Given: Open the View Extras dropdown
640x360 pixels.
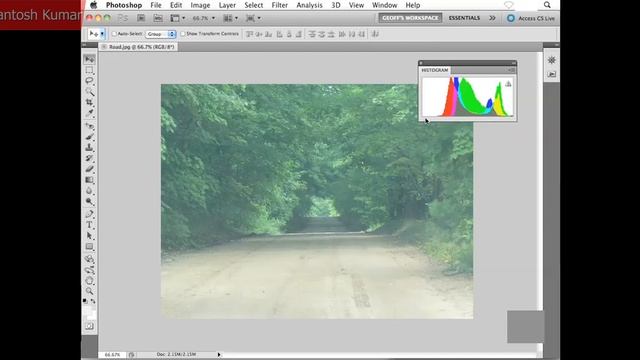Looking at the screenshot, I should pos(178,18).
